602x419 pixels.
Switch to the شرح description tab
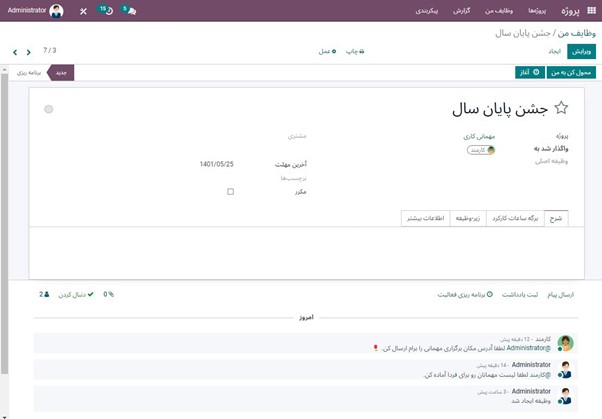(x=556, y=219)
